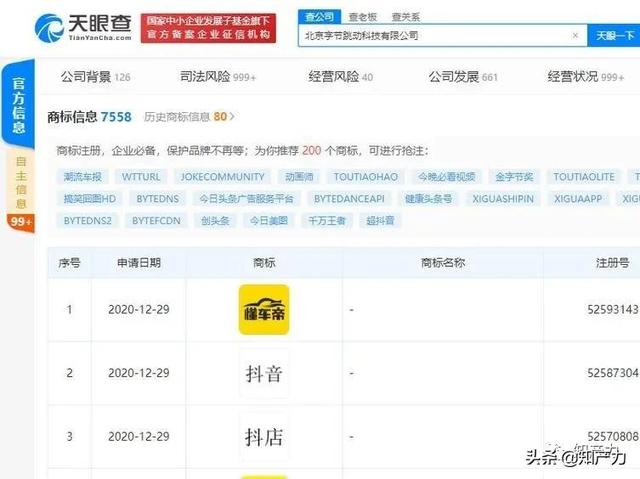The image size is (640, 479).
Task: Click the 天眼一下 search button
Action: coord(614,35)
